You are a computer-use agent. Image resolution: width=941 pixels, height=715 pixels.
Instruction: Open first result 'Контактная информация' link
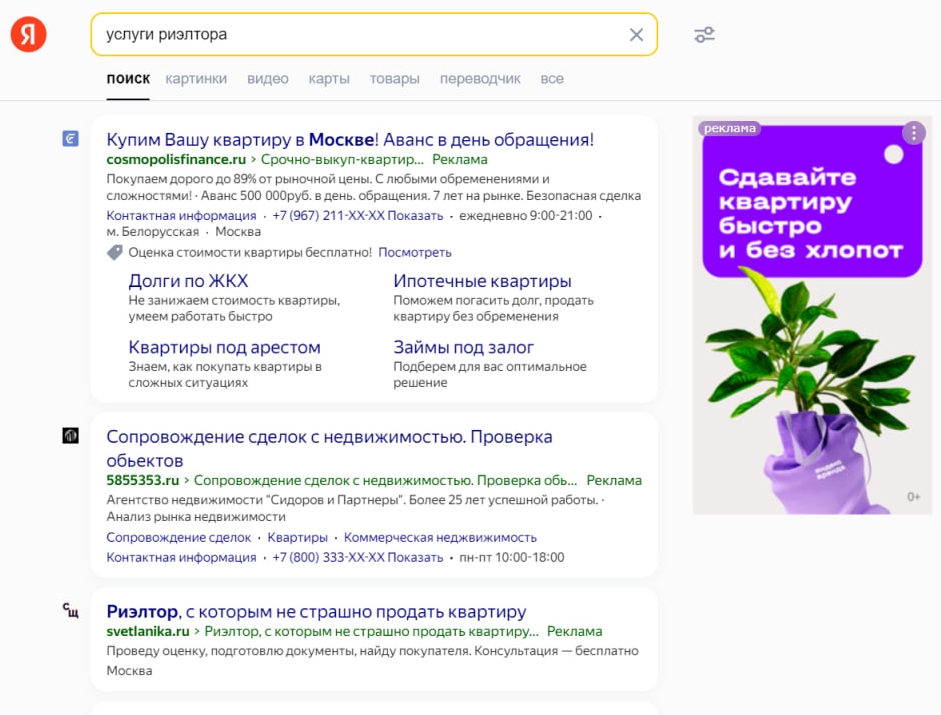pos(181,216)
